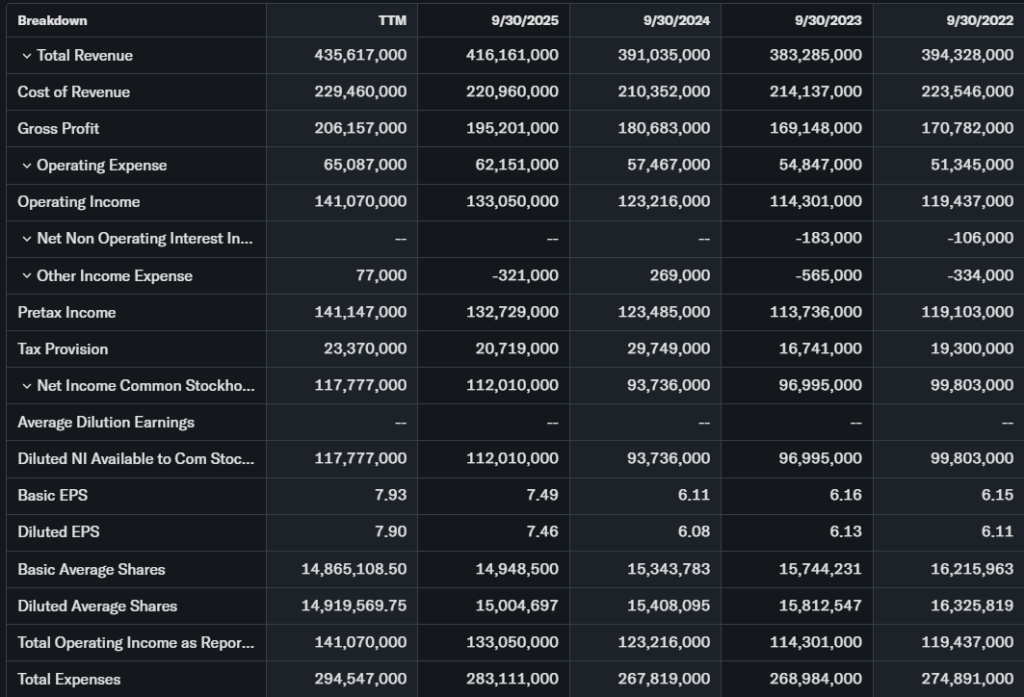The image size is (1024, 697).
Task: Click TTM Total Revenue value 435,617,000
Action: [x=360, y=56]
